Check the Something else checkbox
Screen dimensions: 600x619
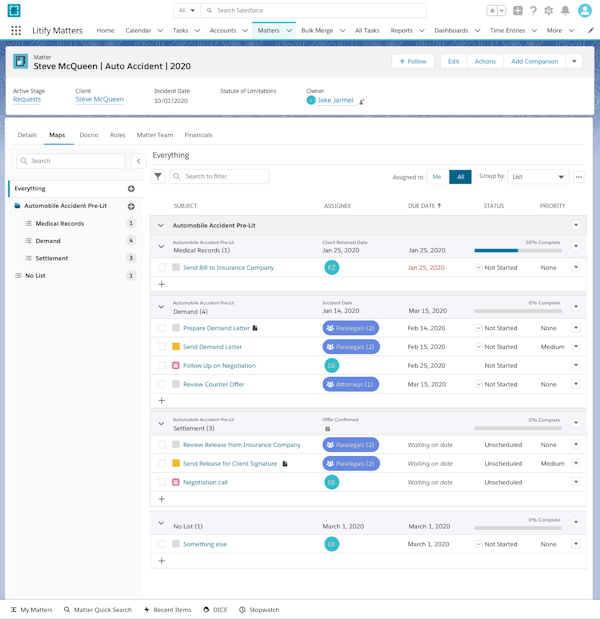pyautogui.click(x=162, y=544)
